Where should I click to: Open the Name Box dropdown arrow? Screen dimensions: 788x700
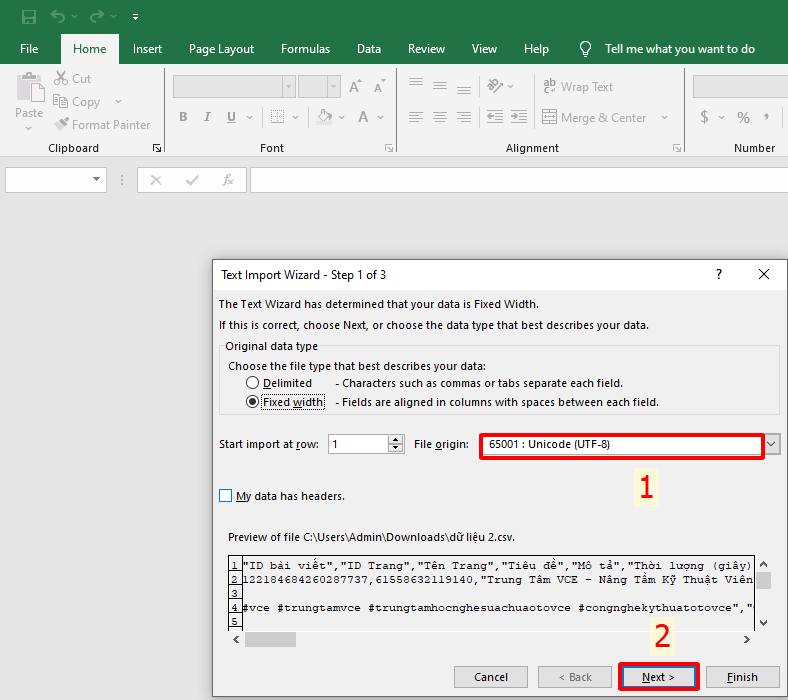coord(96,179)
